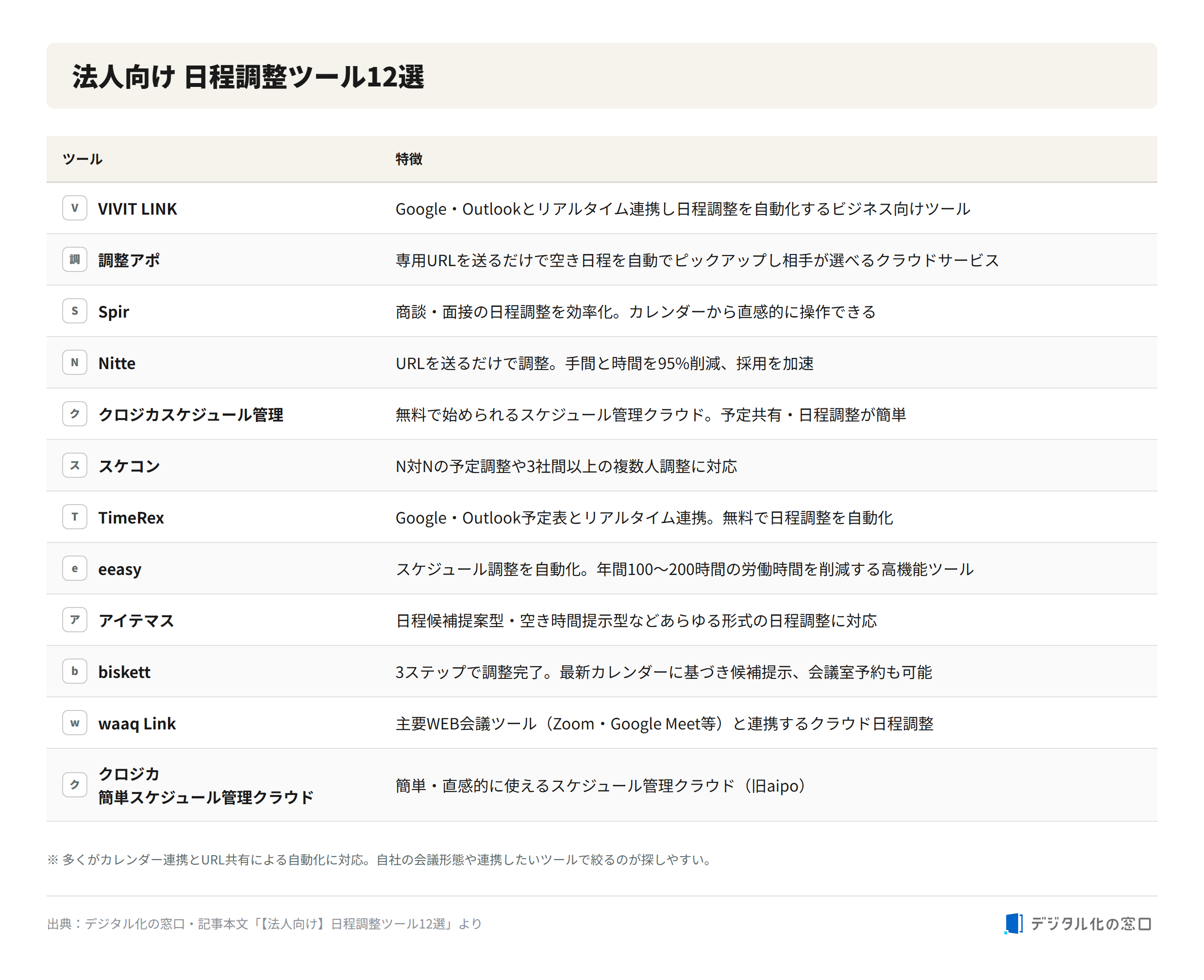The width and height of the screenshot is (1204, 980).
Task: Click Nitte description mentioning 95%削減
Action: (x=604, y=363)
